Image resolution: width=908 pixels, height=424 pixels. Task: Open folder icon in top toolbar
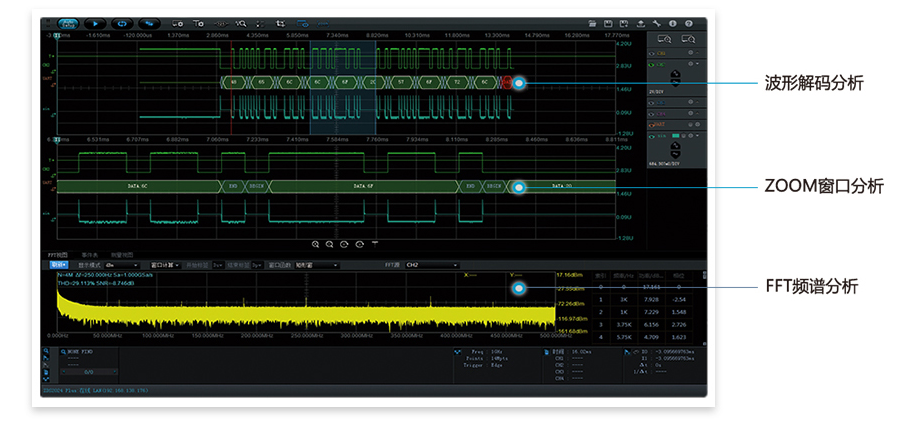tap(592, 24)
